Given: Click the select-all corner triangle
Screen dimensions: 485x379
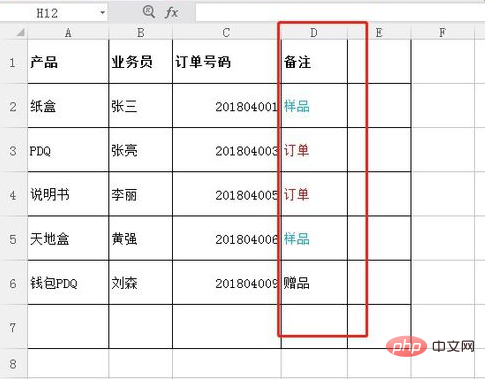Looking at the screenshot, I should [x=21, y=32].
